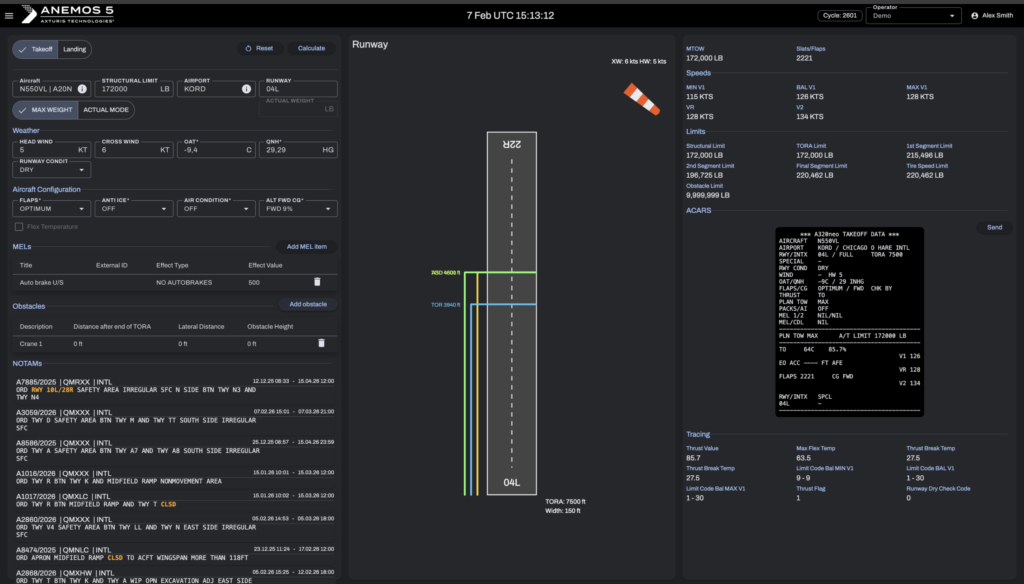The width and height of the screenshot is (1024, 584).
Task: Click the Add MEL item button
Action: point(306,246)
